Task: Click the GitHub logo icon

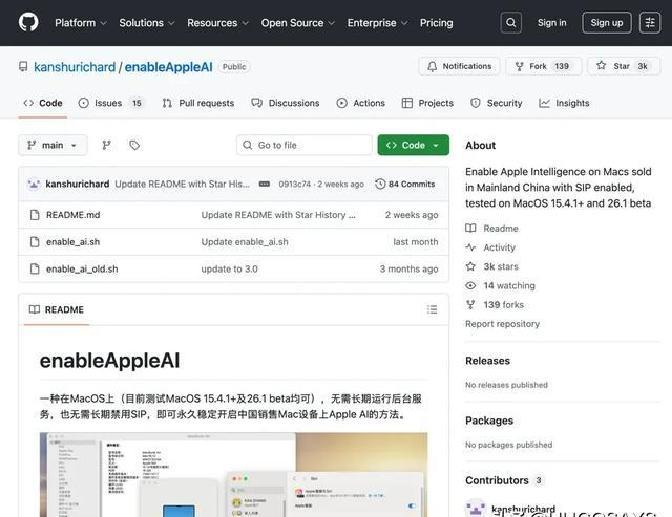Action: pyautogui.click(x=28, y=22)
